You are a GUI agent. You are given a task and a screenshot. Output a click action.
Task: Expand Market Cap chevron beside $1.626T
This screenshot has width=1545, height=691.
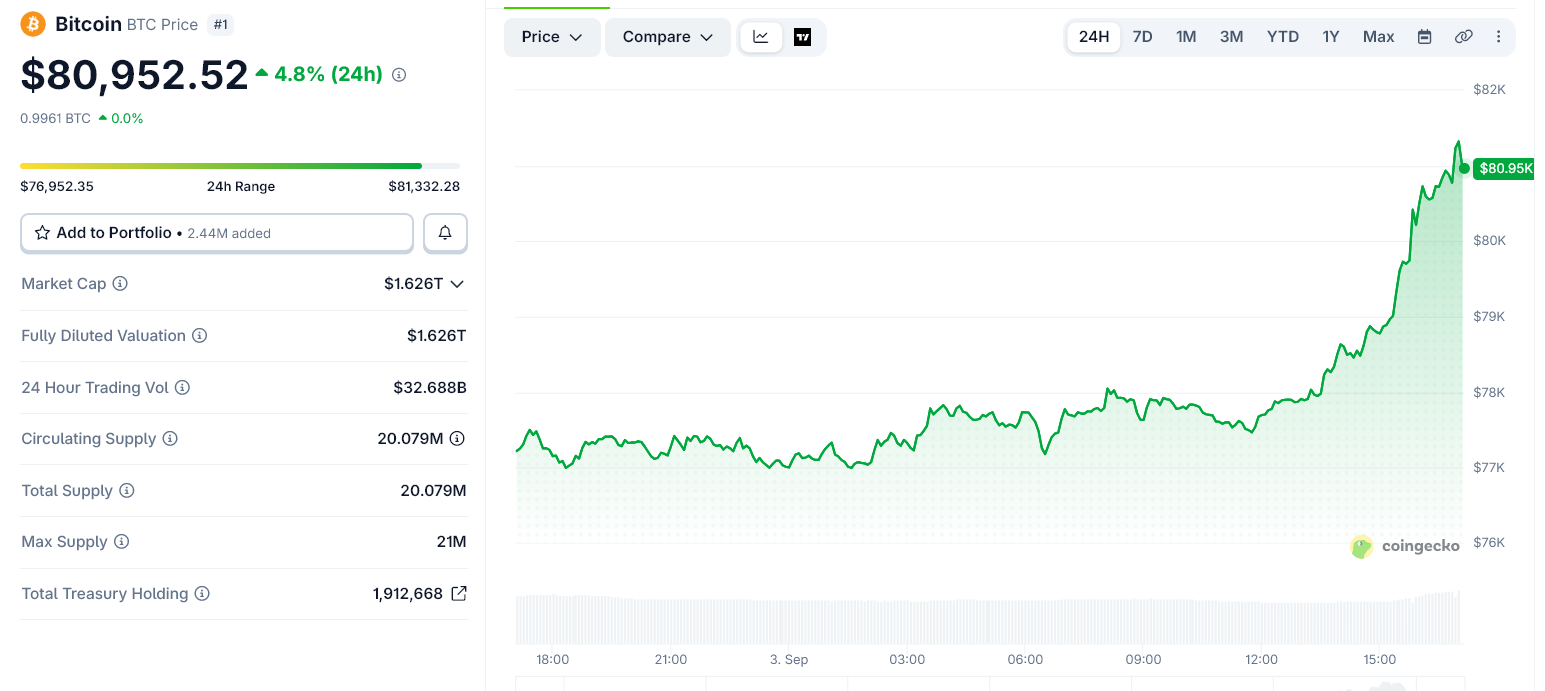point(457,284)
